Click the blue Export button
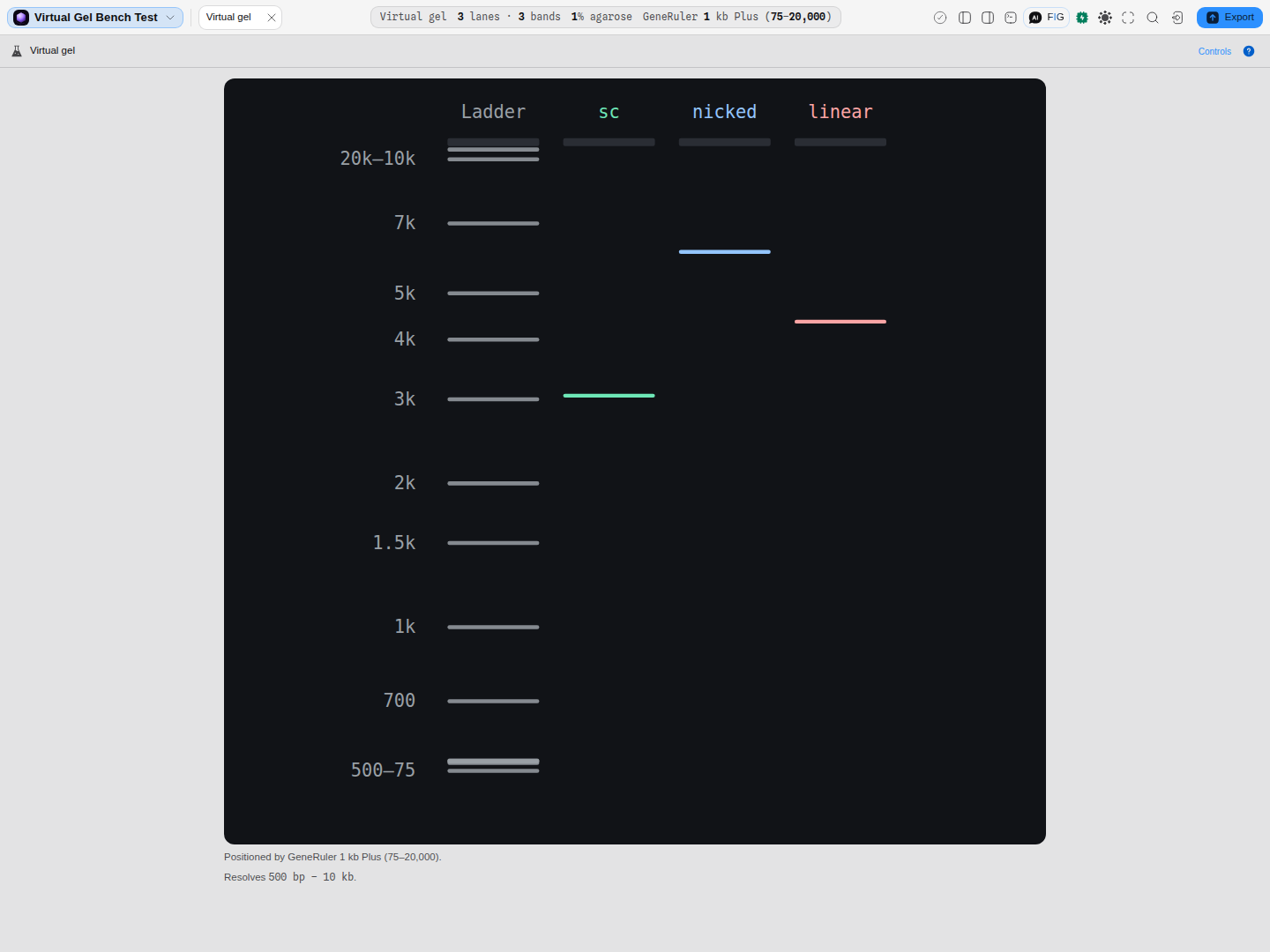The width and height of the screenshot is (1270, 952). click(1229, 18)
